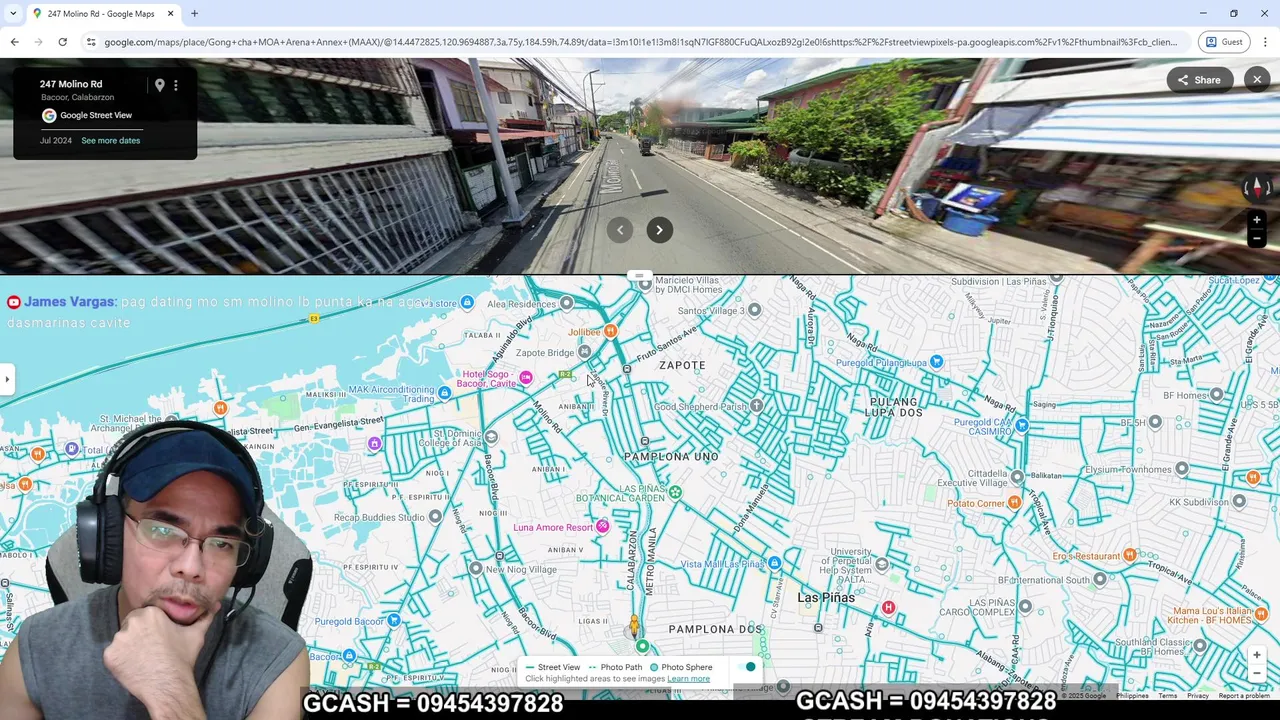Close Street View with the X button
Image resolution: width=1280 pixels, height=720 pixels.
click(x=1257, y=80)
